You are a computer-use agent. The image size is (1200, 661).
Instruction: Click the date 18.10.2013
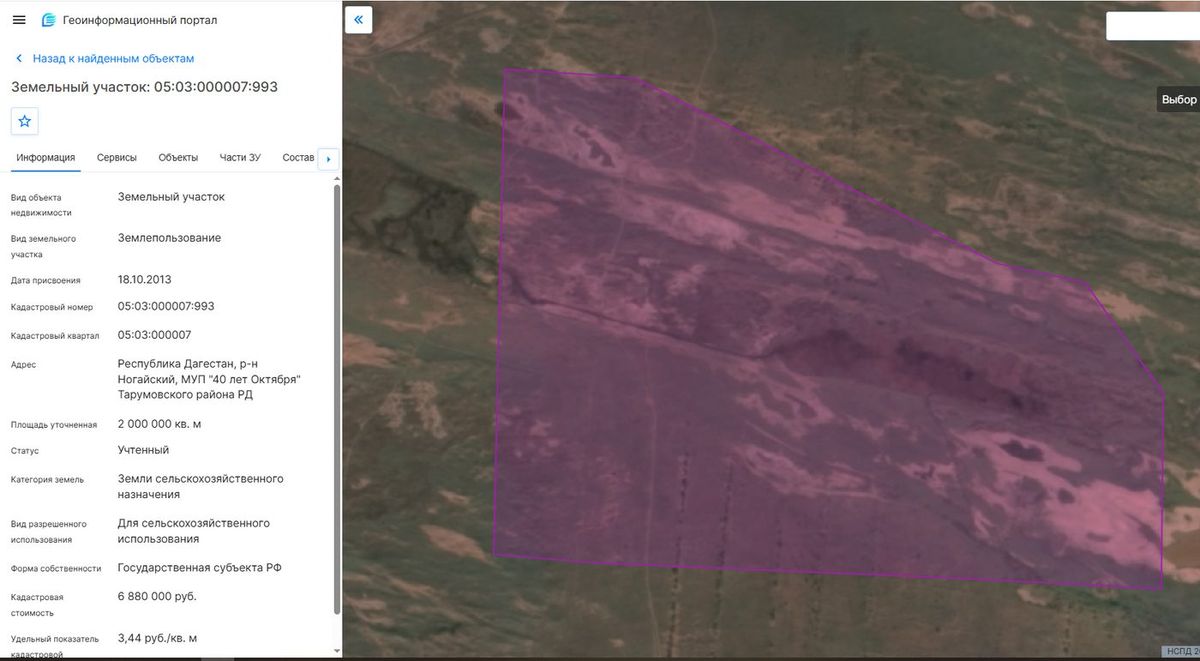[x=144, y=280]
